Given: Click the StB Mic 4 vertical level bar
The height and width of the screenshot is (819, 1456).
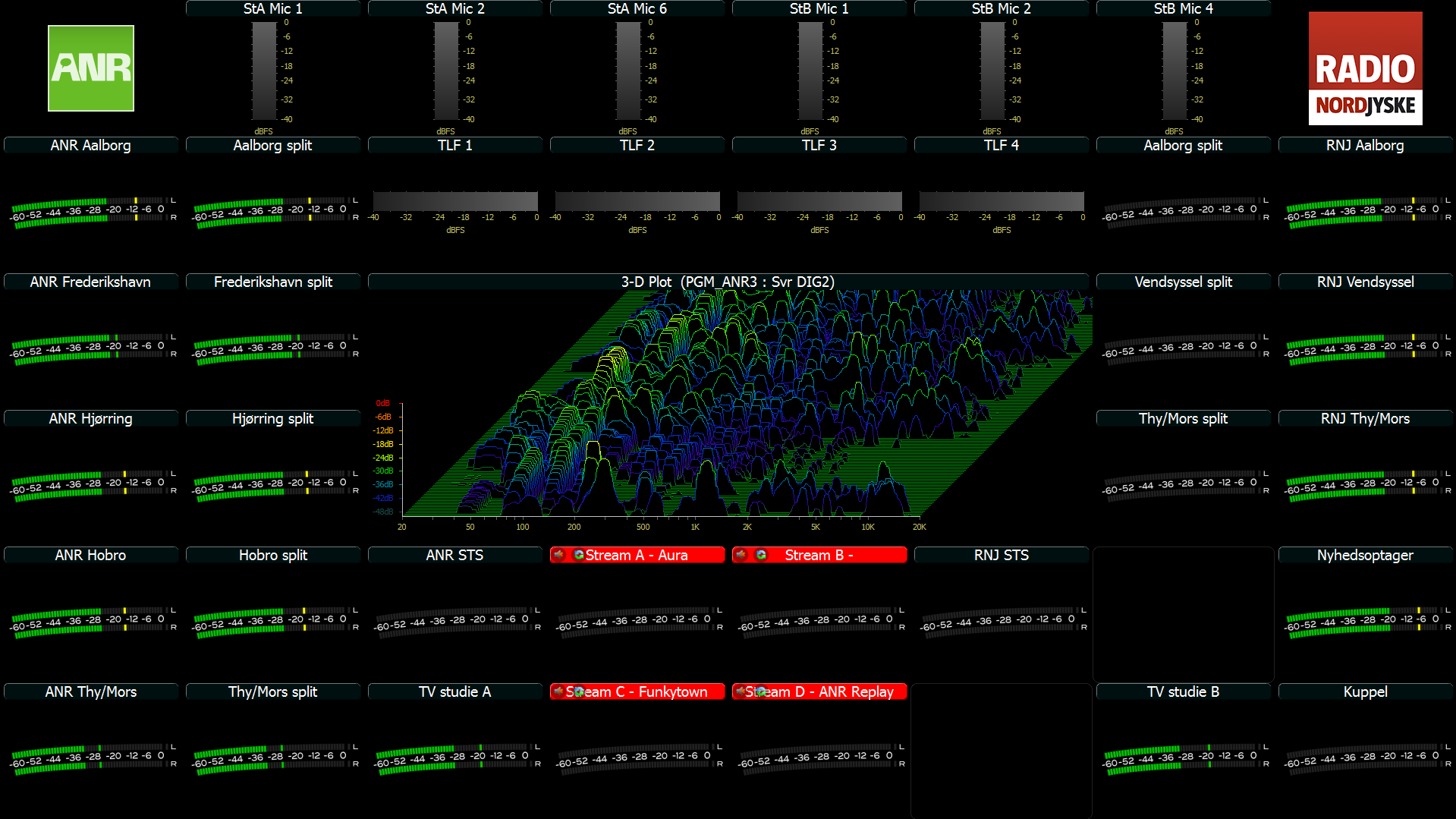Looking at the screenshot, I should point(1175,71).
